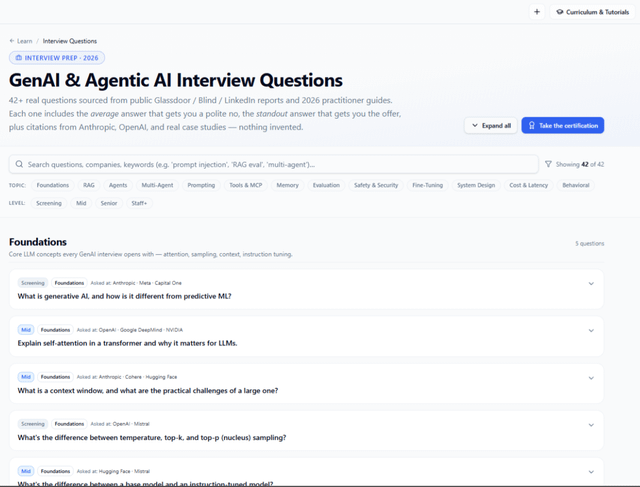640x487 pixels.
Task: Open temperature, top-k, top-p sampling question
Action: (152, 438)
